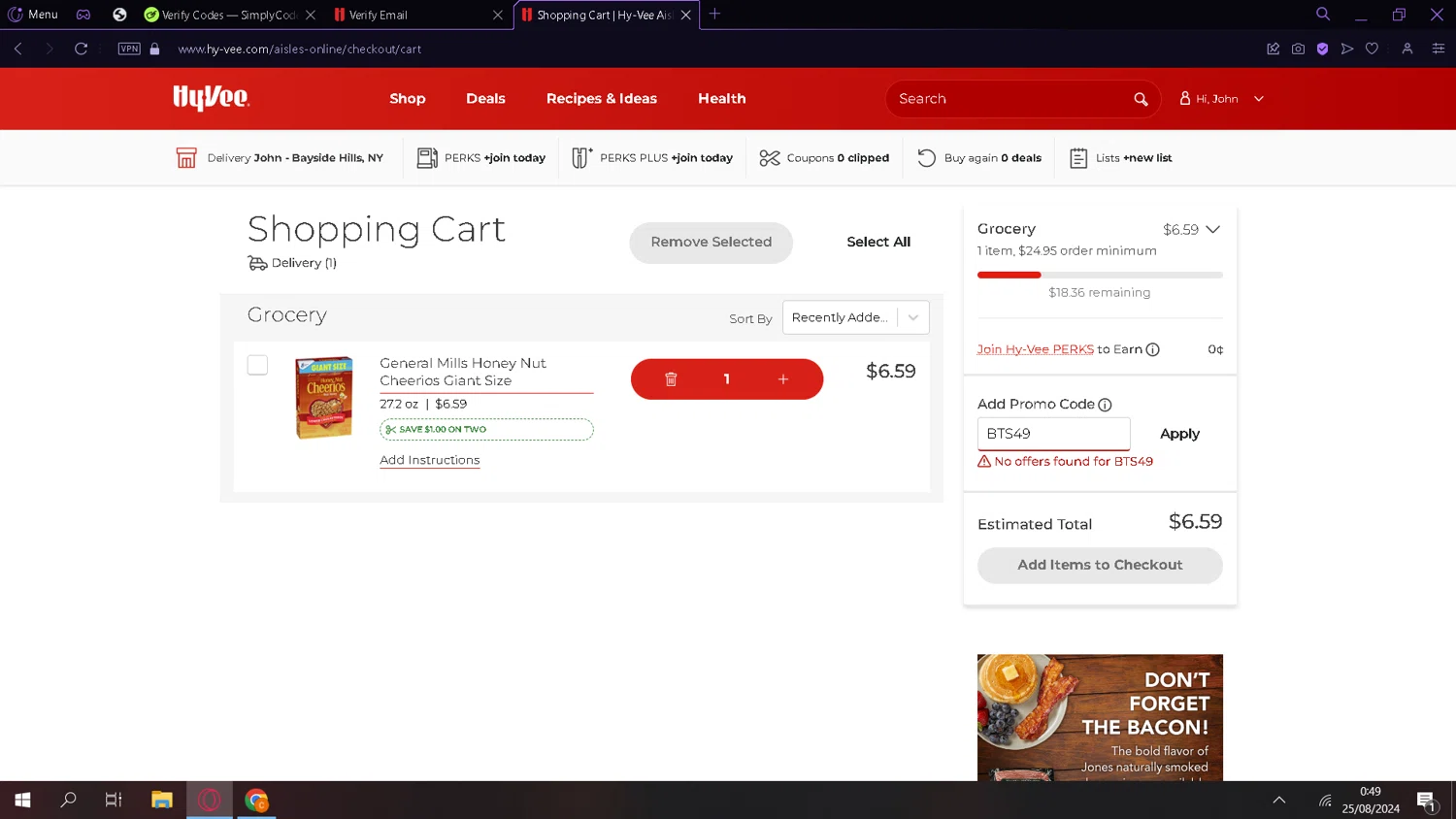
Task: Click the Search input field
Action: (1009, 99)
